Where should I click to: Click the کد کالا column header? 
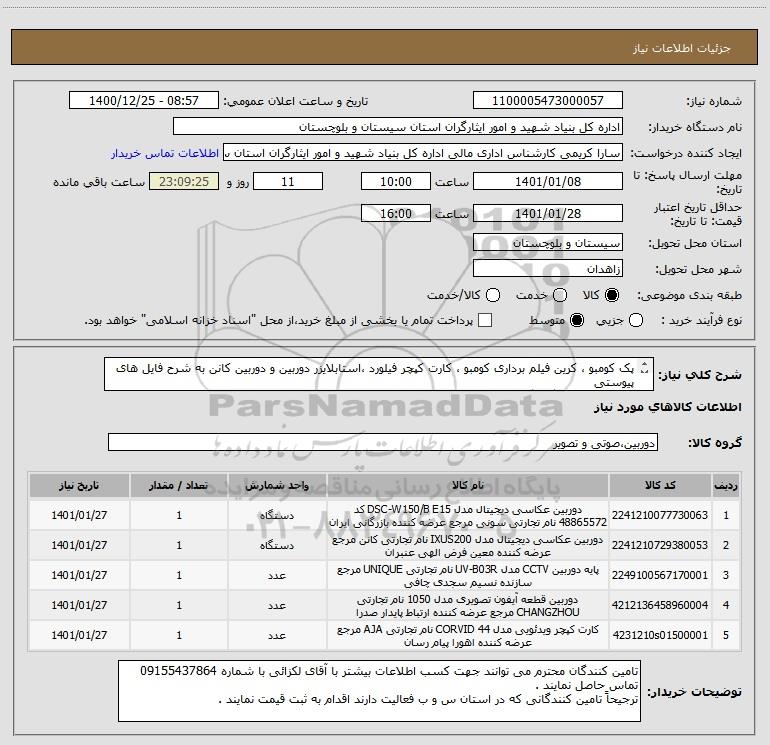[660, 485]
